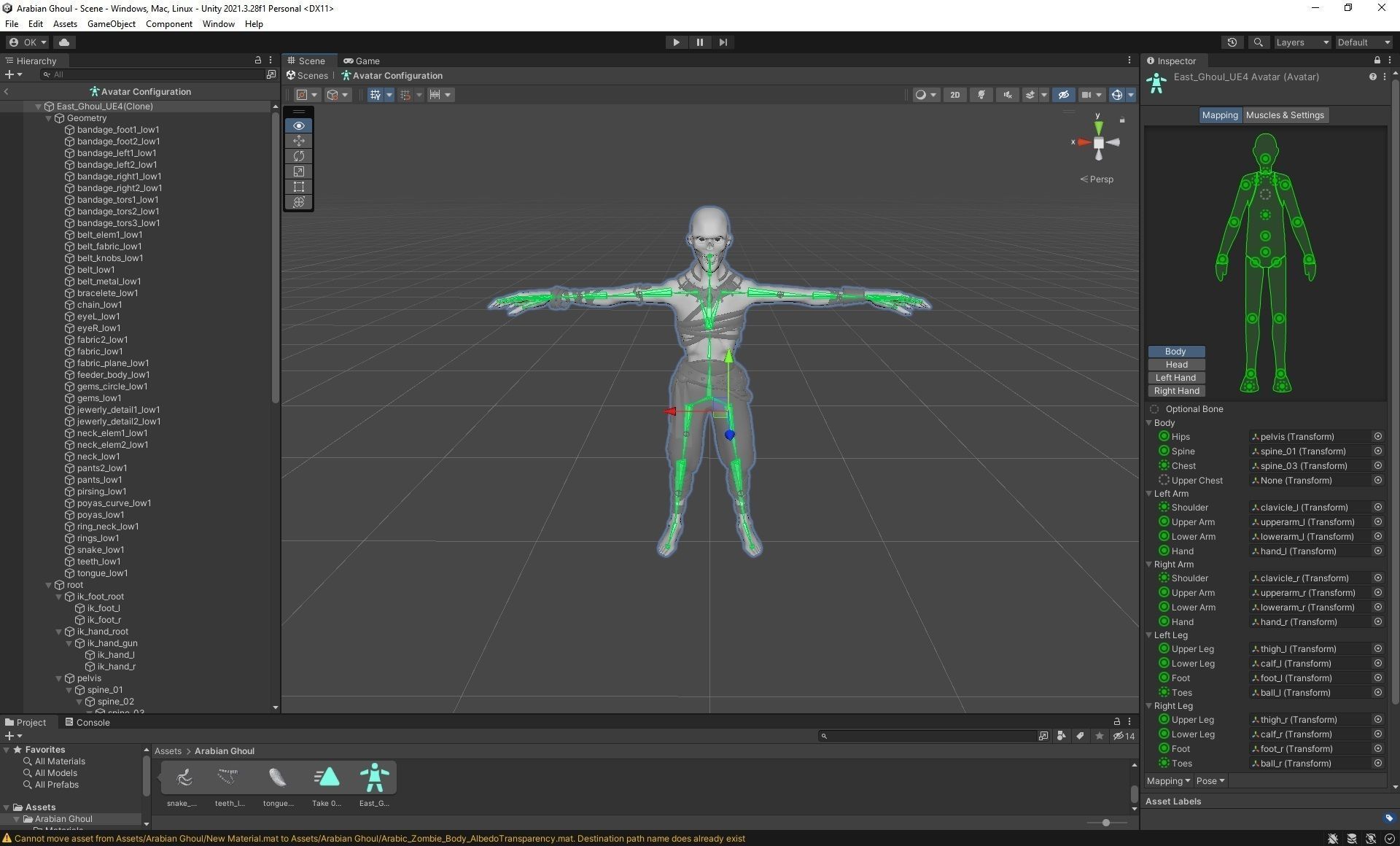Collapse the Left Arm section in Inspector
1400x846 pixels.
click(x=1149, y=494)
